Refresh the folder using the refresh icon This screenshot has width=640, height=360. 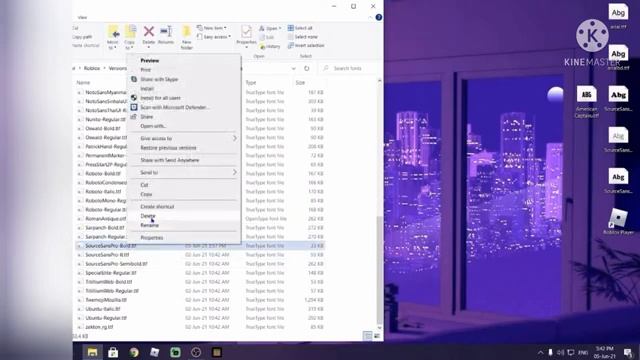pos(307,68)
